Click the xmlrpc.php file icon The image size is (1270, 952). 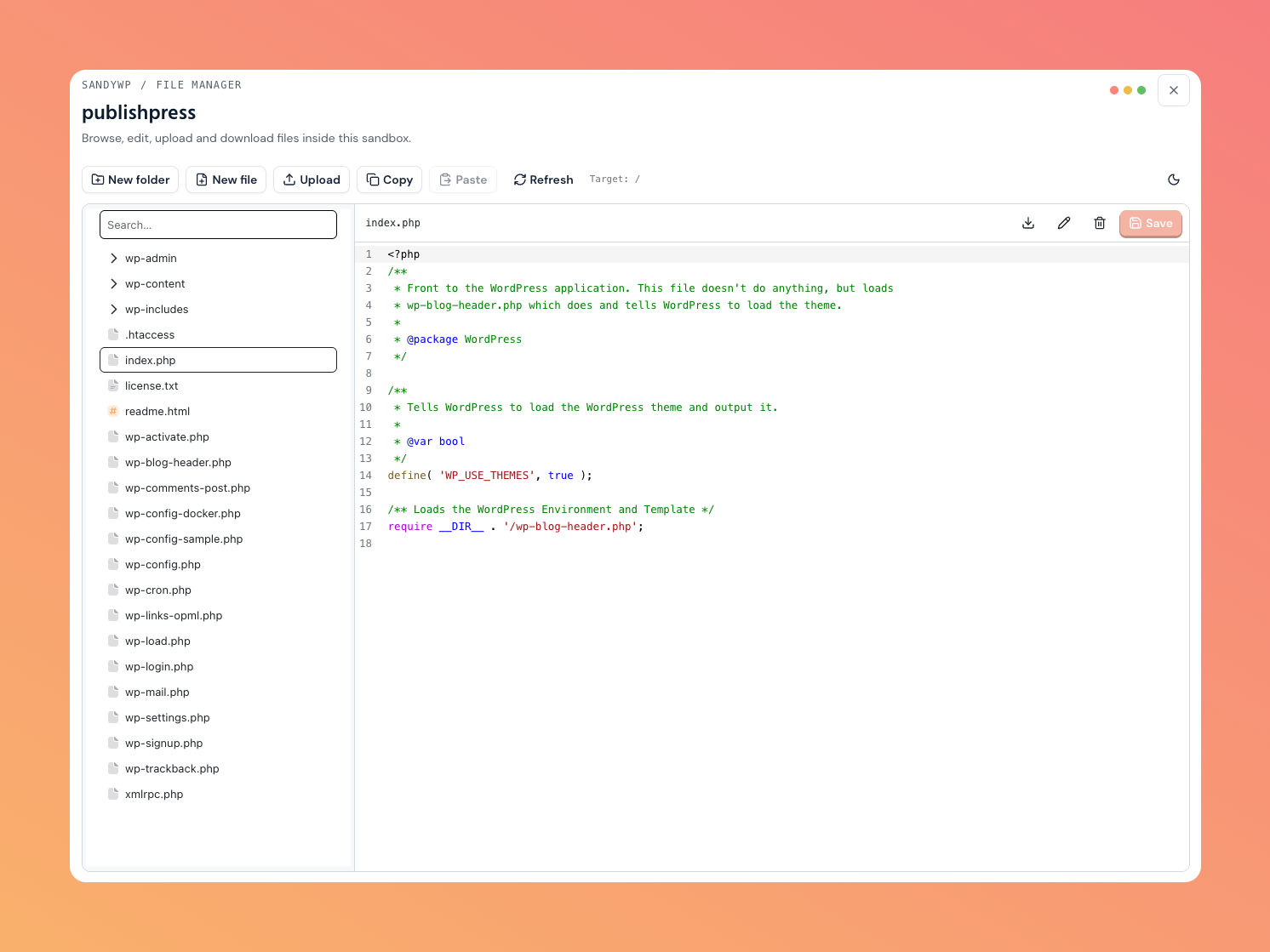113,795
